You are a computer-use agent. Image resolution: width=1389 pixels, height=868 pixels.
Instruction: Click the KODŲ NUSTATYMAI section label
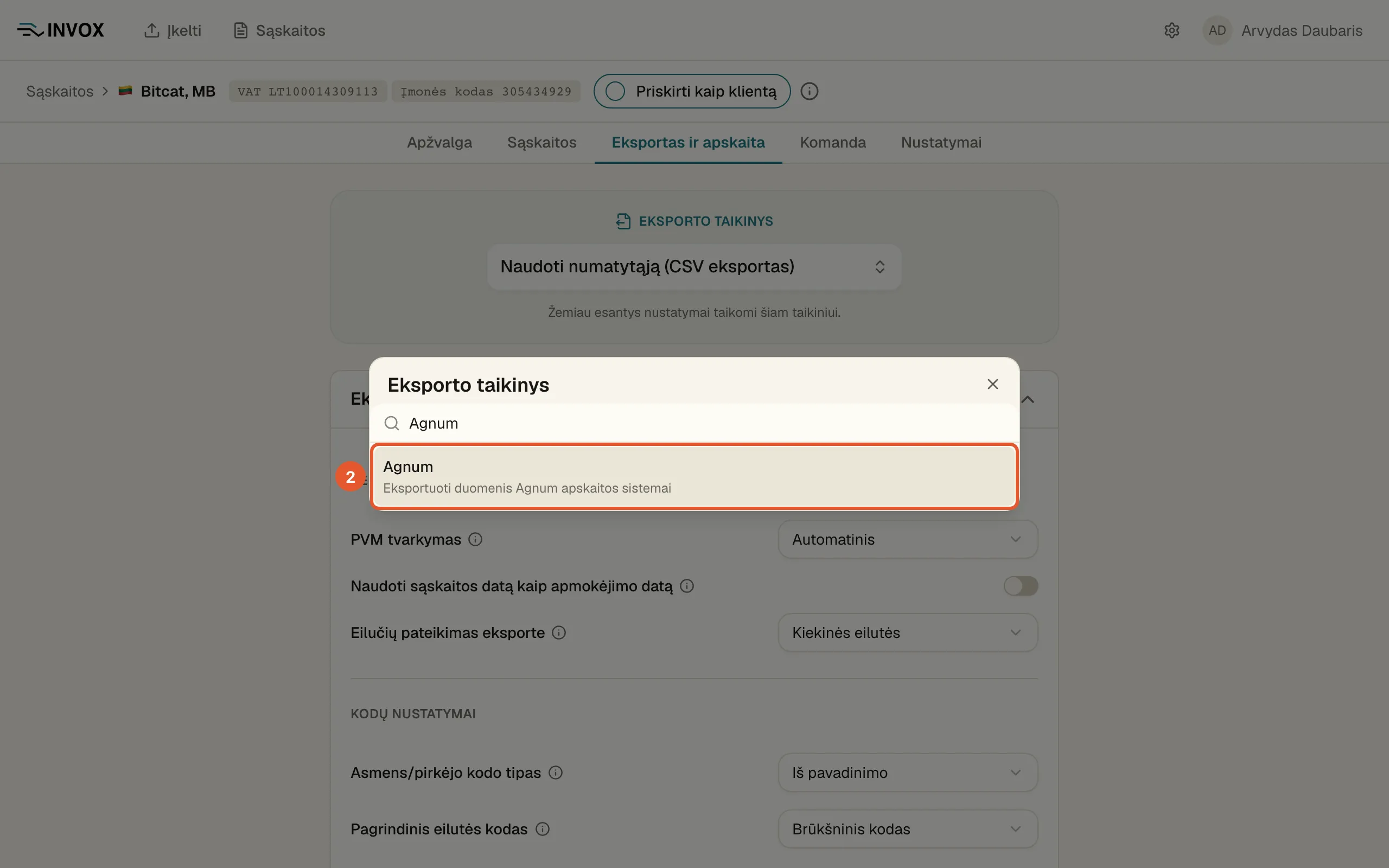tap(413, 713)
